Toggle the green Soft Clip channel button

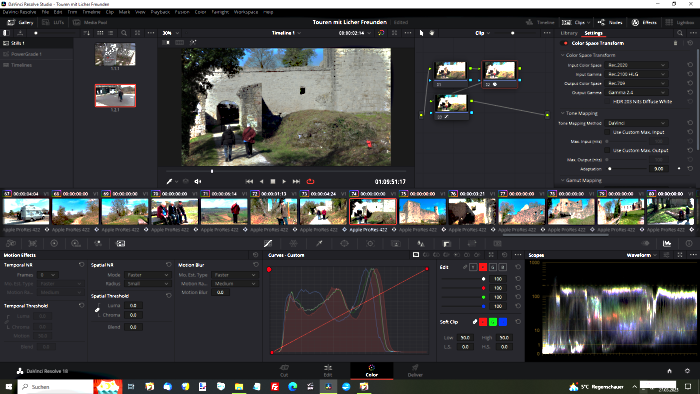point(493,322)
